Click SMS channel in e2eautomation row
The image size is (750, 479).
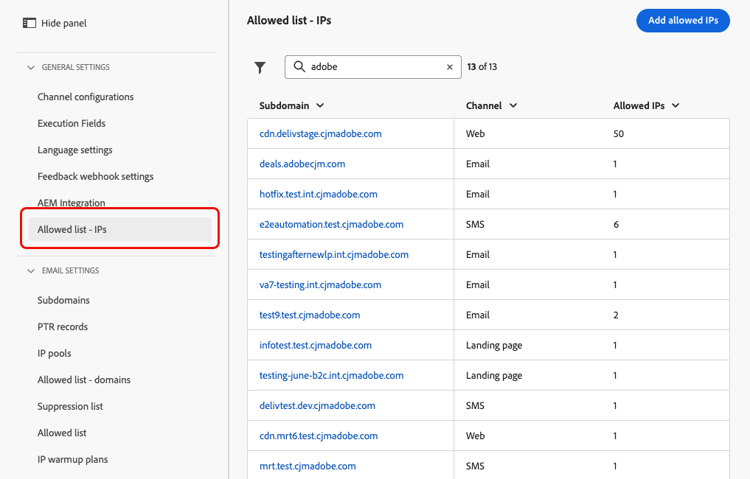[x=475, y=224]
